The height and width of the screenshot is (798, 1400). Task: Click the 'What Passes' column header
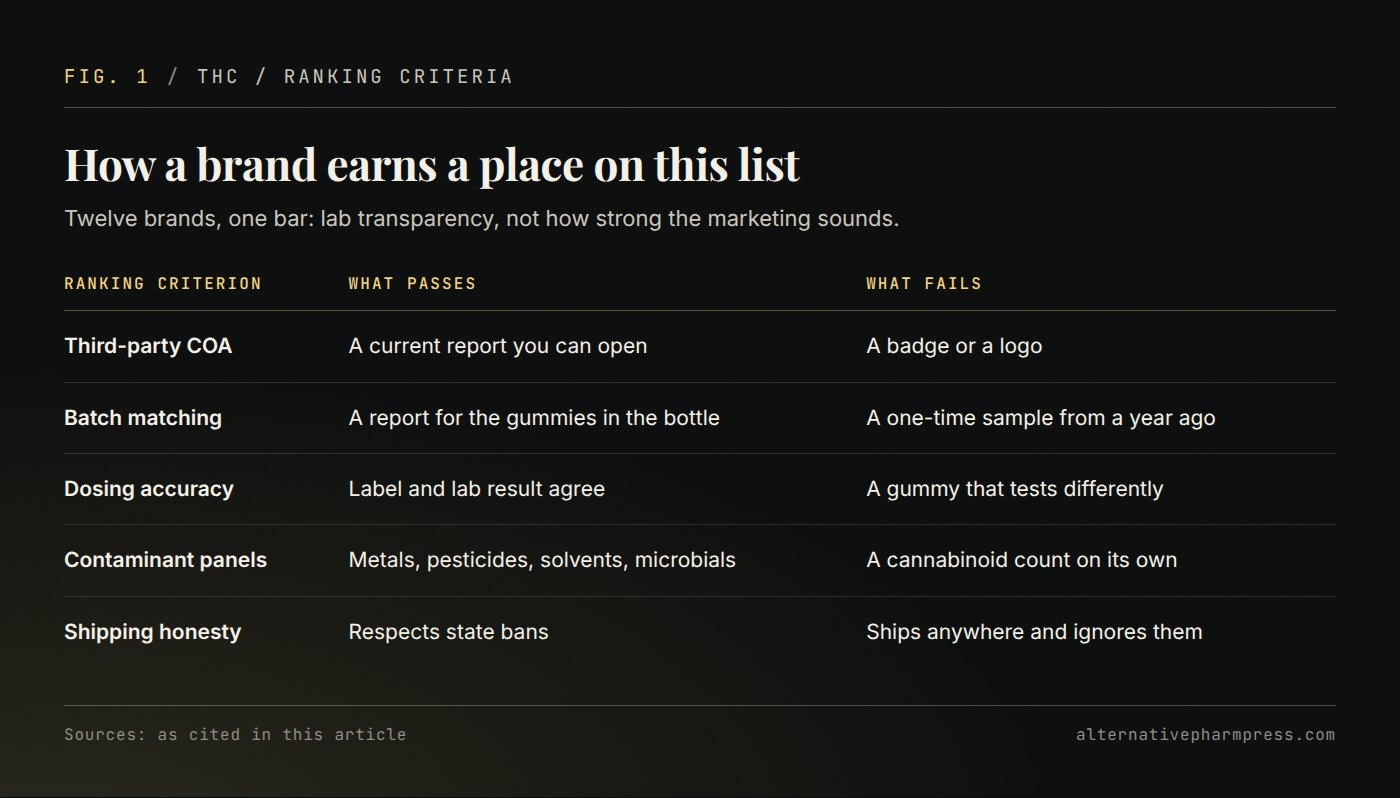(x=412, y=284)
